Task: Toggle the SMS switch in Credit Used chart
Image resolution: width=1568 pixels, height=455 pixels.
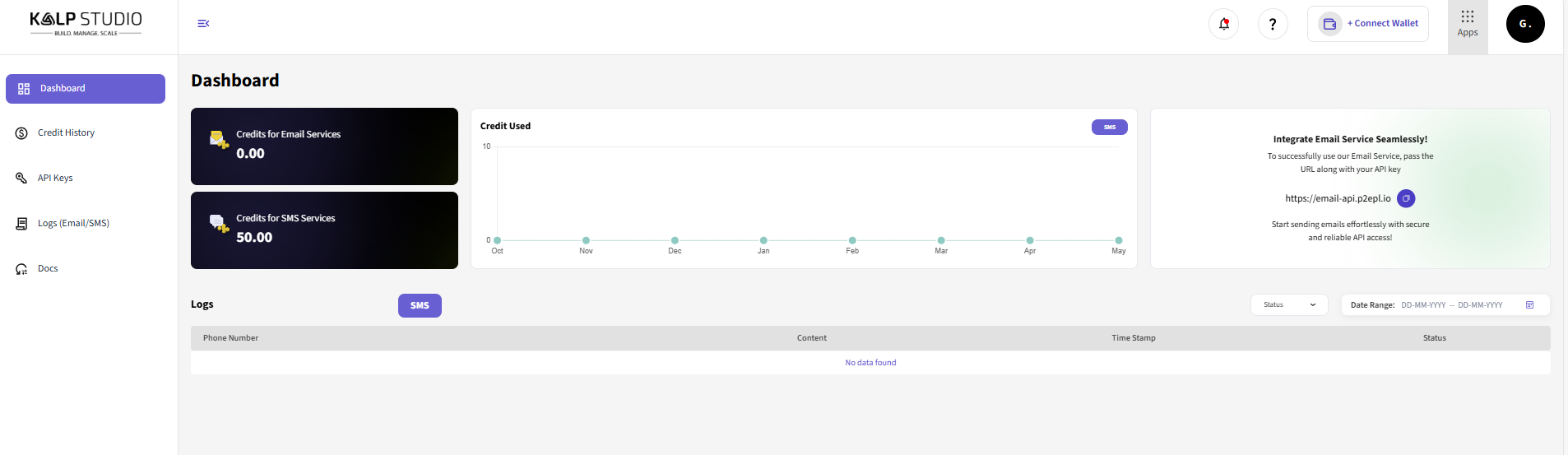Action: pos(1109,128)
